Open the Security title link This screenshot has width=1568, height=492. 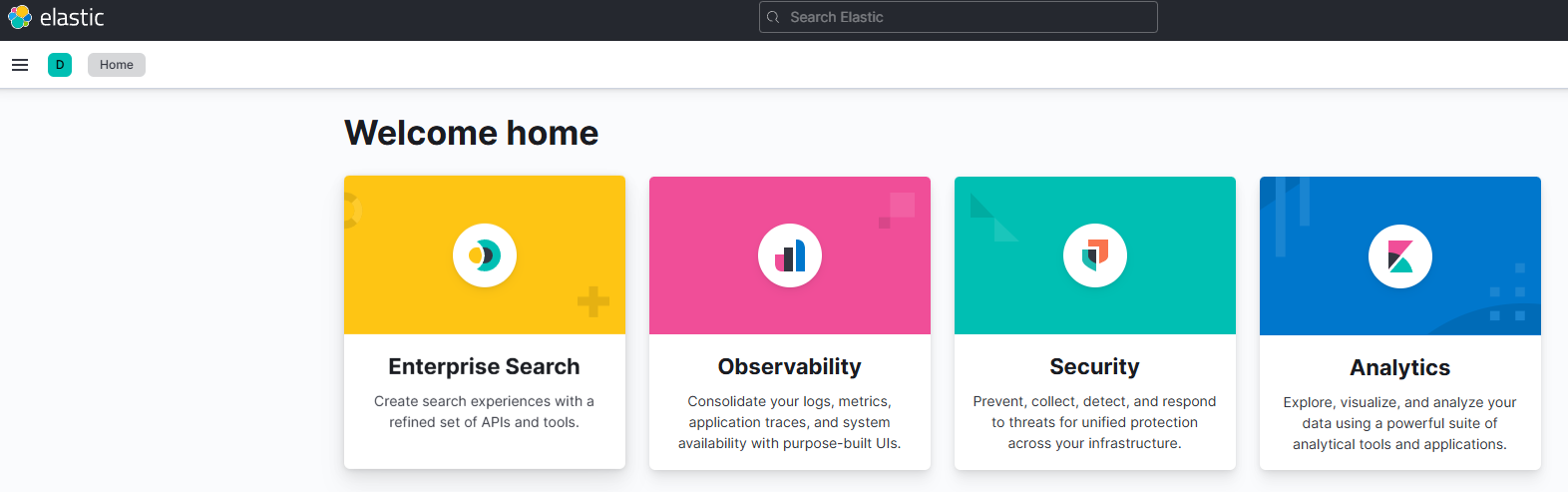coord(1095,366)
